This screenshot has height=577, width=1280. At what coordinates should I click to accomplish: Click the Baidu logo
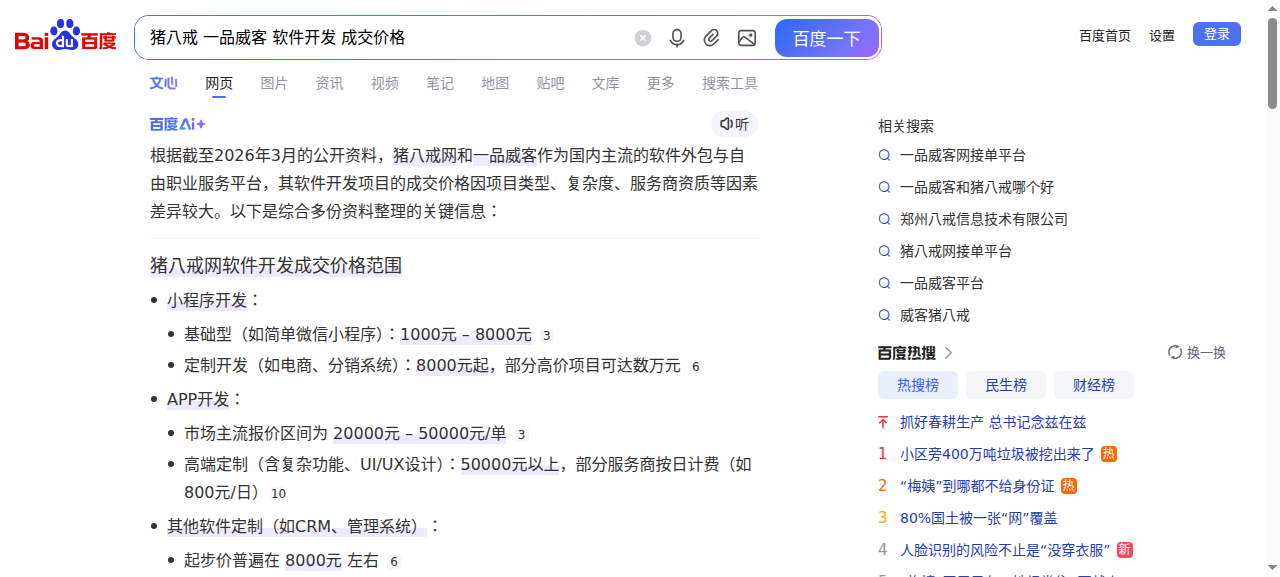point(65,37)
